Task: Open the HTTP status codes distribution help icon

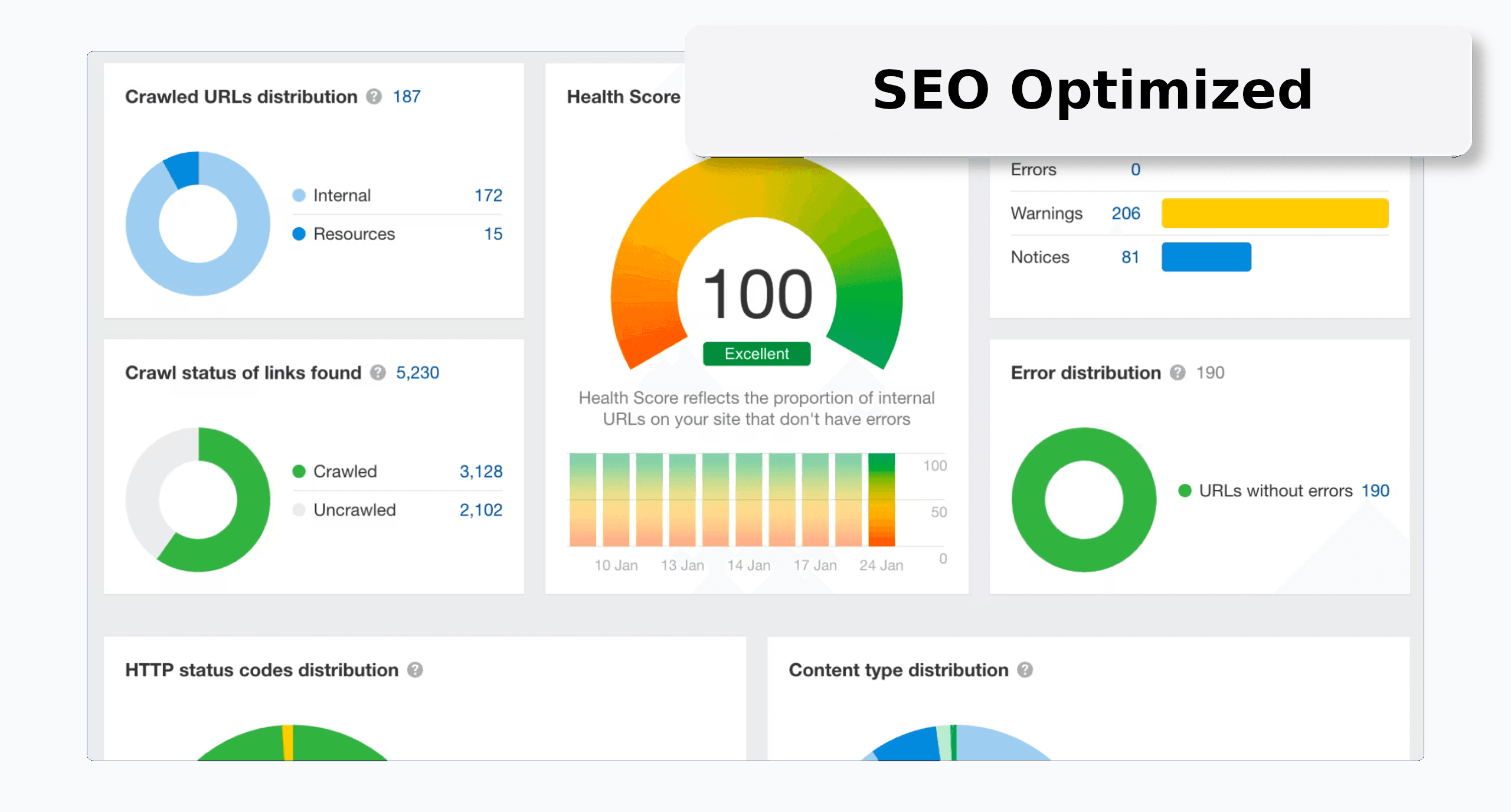Action: point(417,670)
